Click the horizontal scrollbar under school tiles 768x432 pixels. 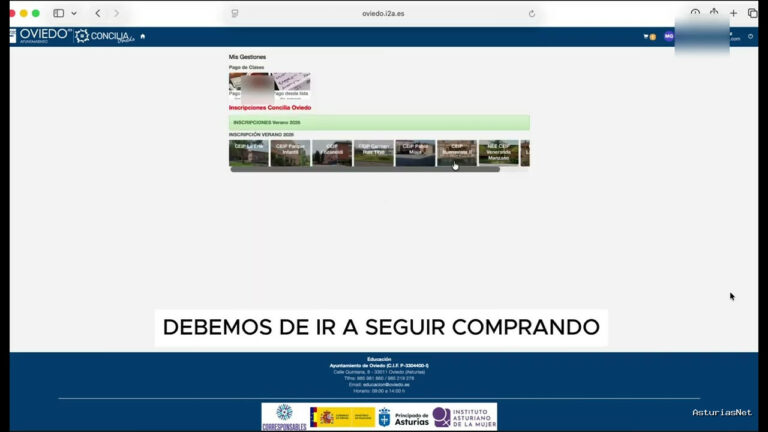365,169
